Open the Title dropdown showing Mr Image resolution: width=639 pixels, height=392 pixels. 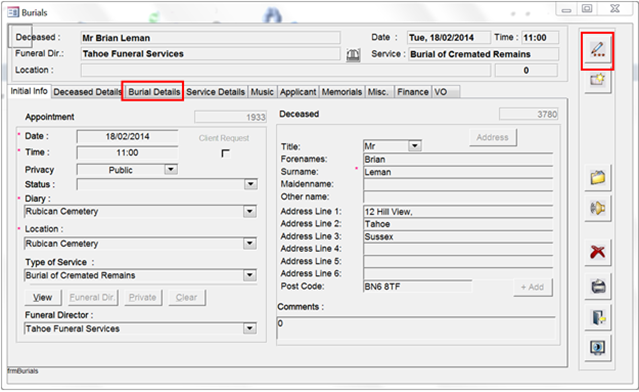[414, 145]
